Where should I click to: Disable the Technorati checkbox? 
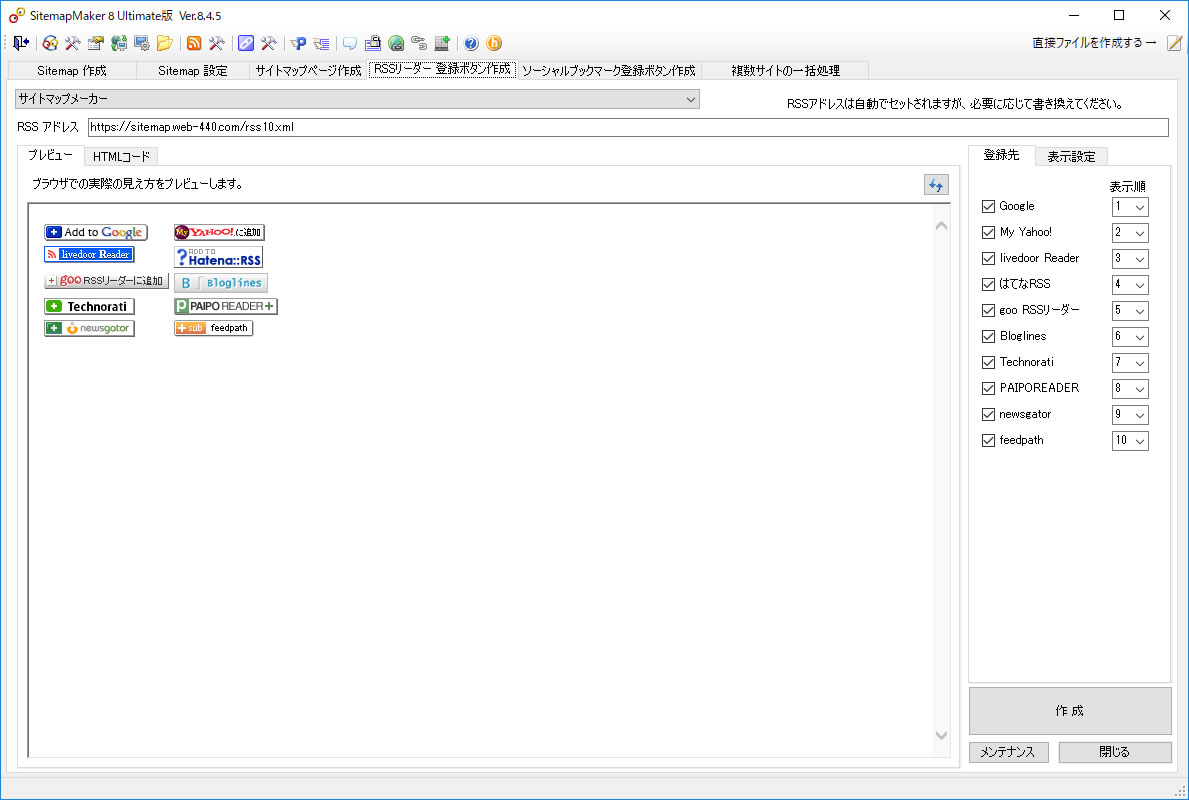coord(988,362)
